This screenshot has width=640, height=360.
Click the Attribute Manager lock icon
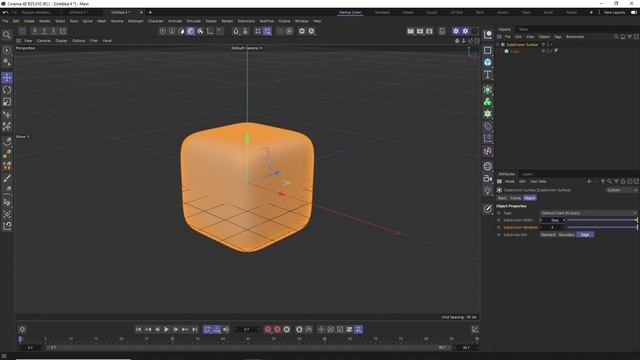[623, 182]
